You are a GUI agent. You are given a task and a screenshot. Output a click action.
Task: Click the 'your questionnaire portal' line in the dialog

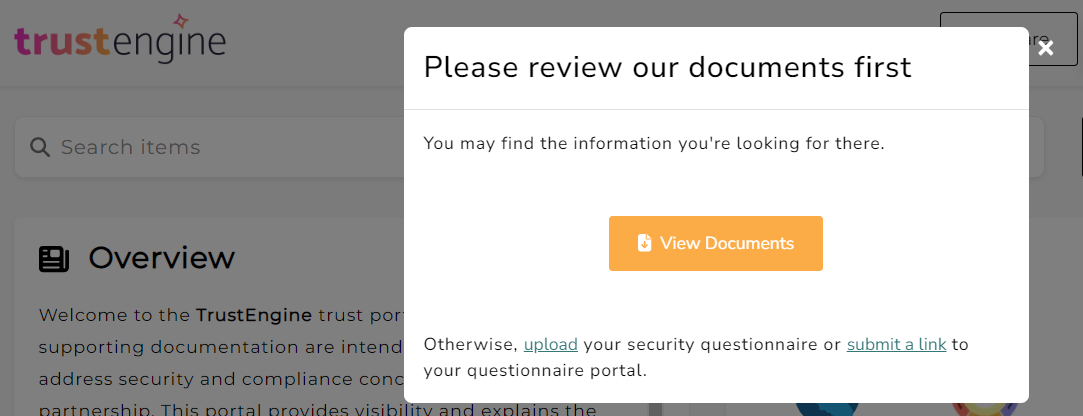[x=535, y=370]
